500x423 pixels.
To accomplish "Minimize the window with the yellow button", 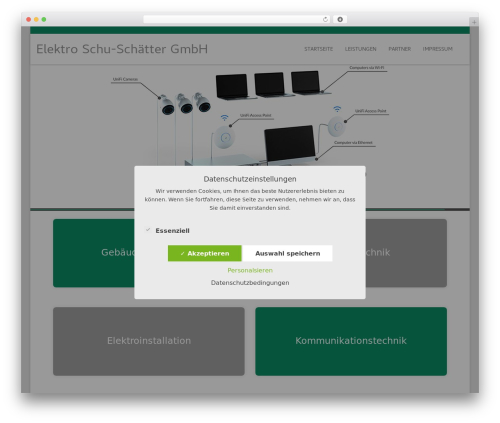I will [36, 20].
